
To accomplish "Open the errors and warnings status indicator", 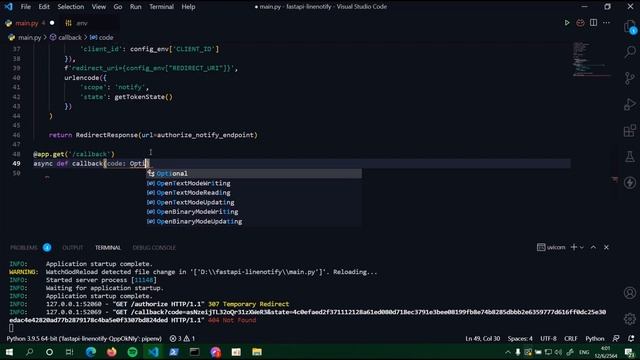I will pyautogui.click(x=182, y=338).
